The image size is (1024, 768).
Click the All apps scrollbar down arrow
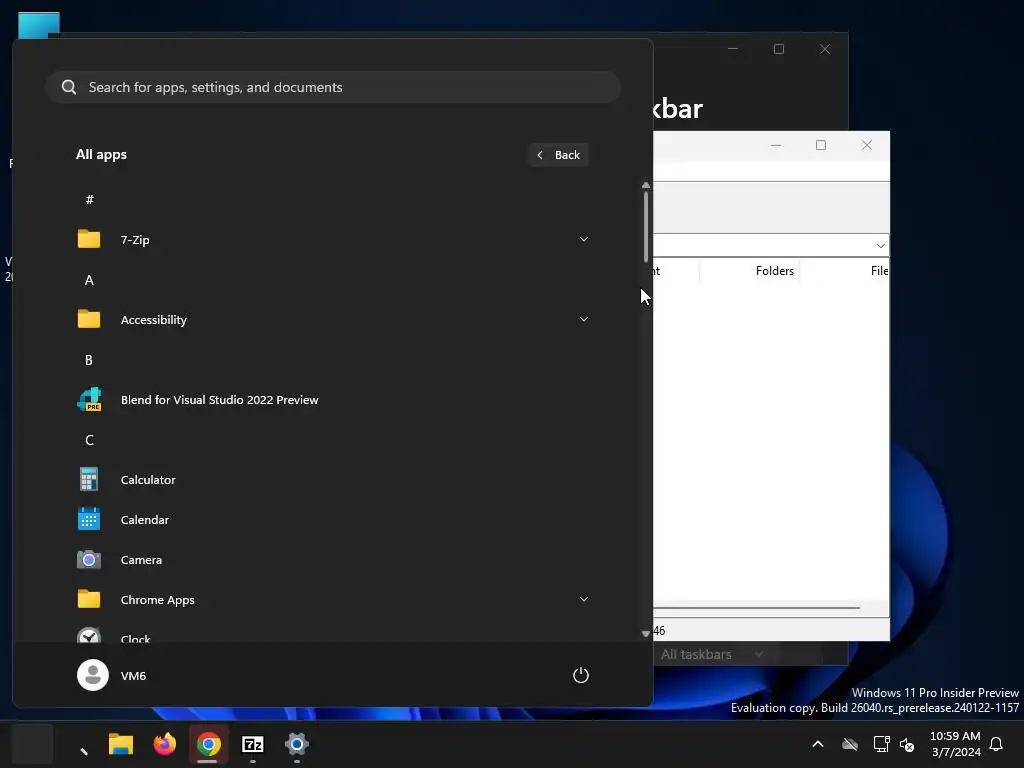tap(646, 633)
